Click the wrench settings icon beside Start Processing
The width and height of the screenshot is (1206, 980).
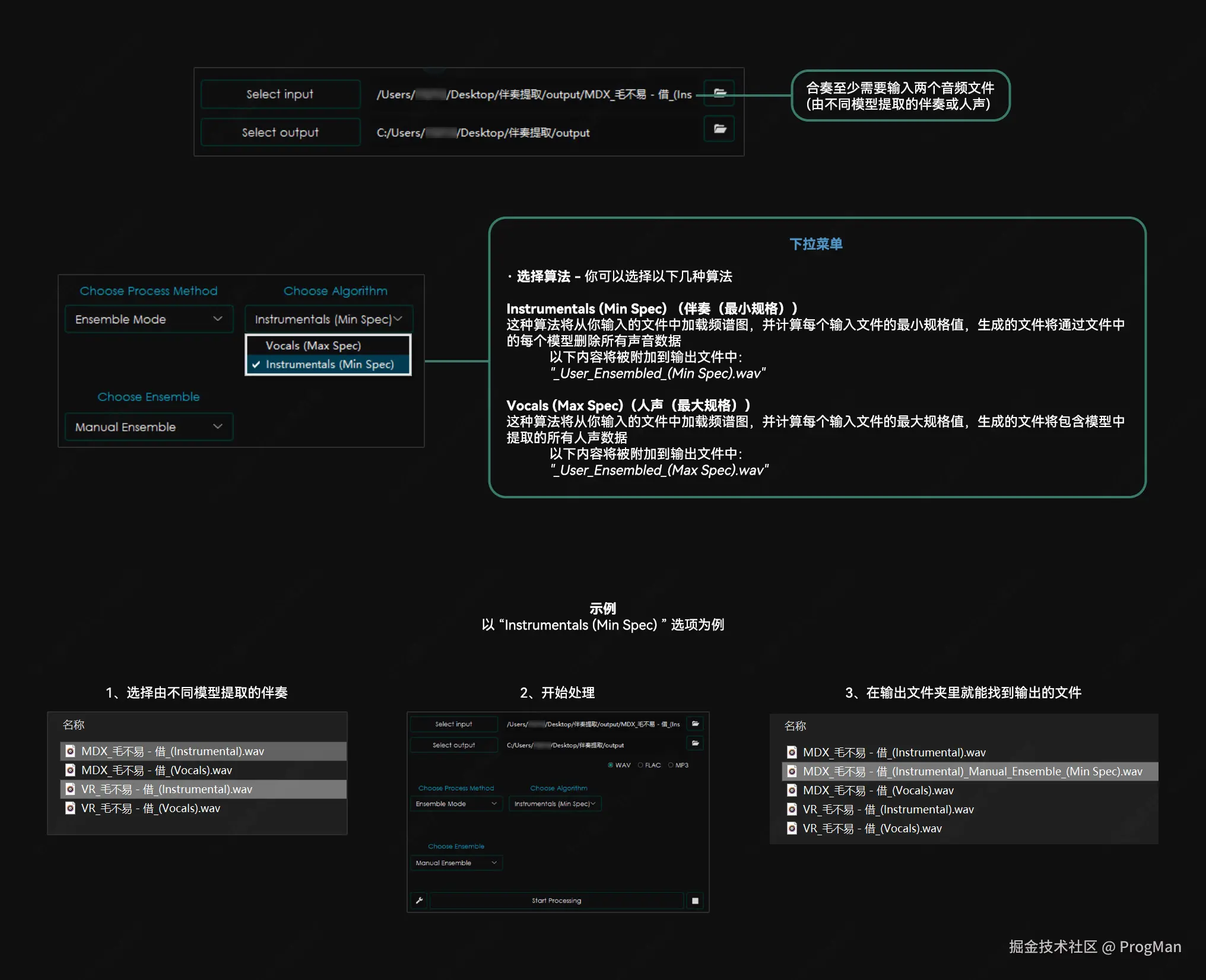[x=419, y=901]
